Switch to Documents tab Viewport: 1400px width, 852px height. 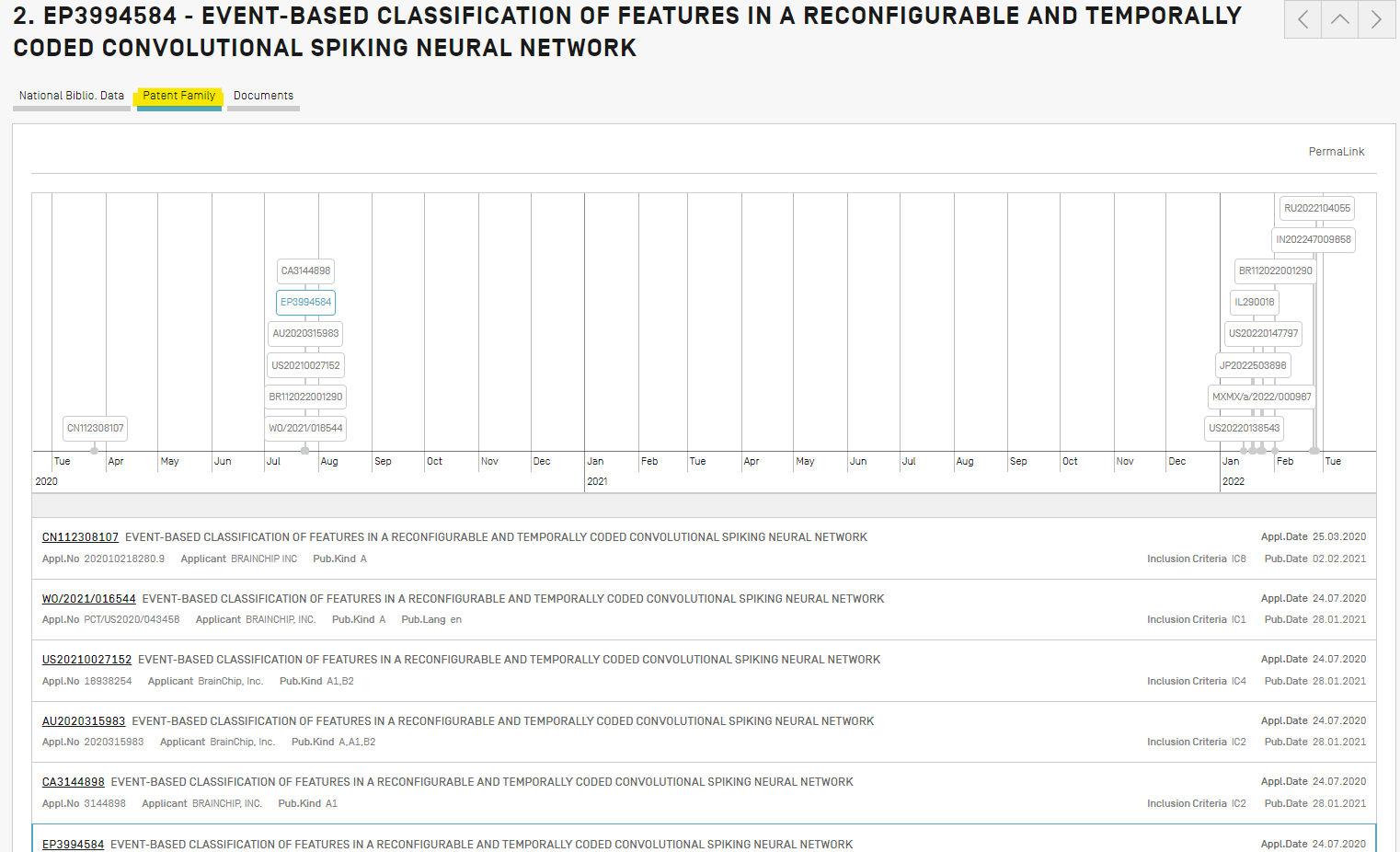[263, 96]
